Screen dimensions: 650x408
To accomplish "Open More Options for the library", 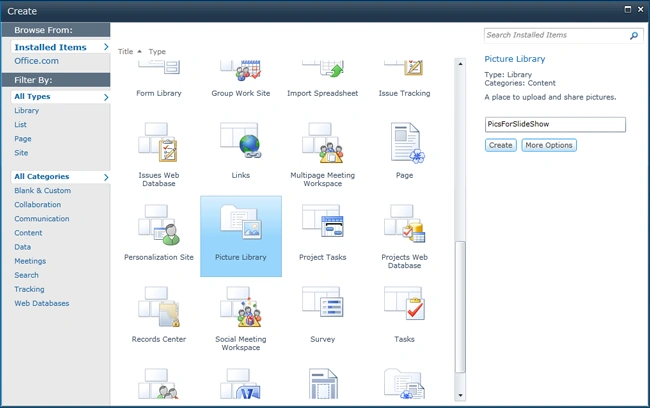I will 549,145.
